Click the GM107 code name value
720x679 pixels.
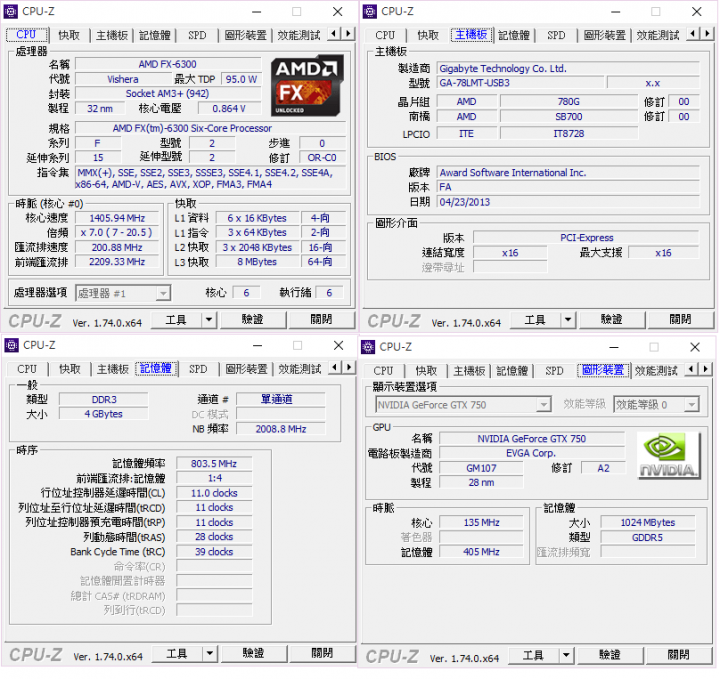[481, 468]
